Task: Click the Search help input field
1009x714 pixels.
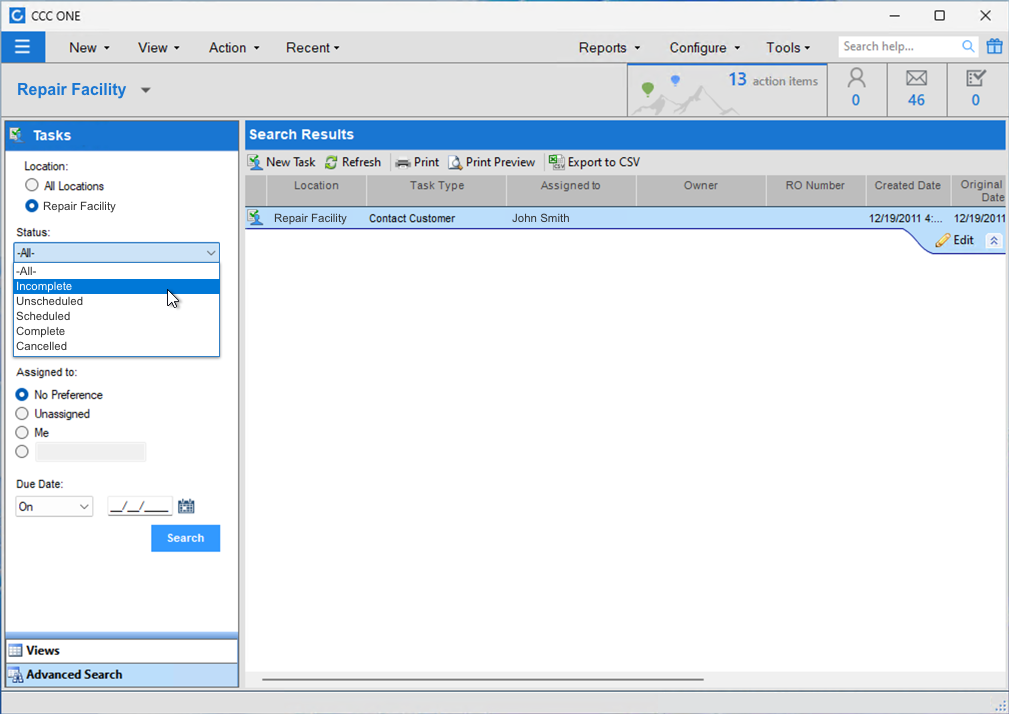Action: (x=900, y=46)
